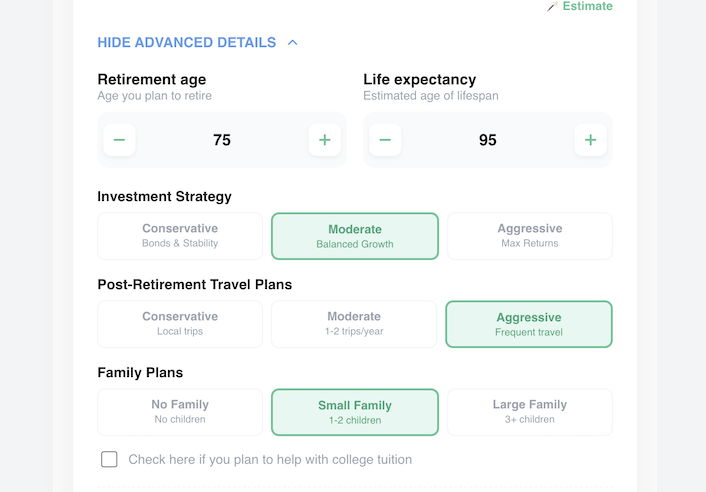Select Moderate Balanced Growth investment strategy
This screenshot has height=492, width=706.
click(x=355, y=236)
